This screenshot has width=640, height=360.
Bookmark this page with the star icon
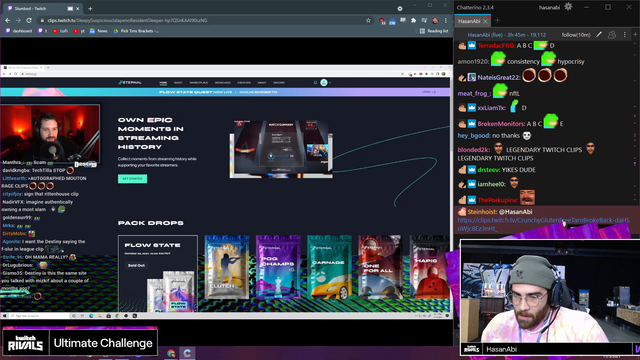(368, 20)
